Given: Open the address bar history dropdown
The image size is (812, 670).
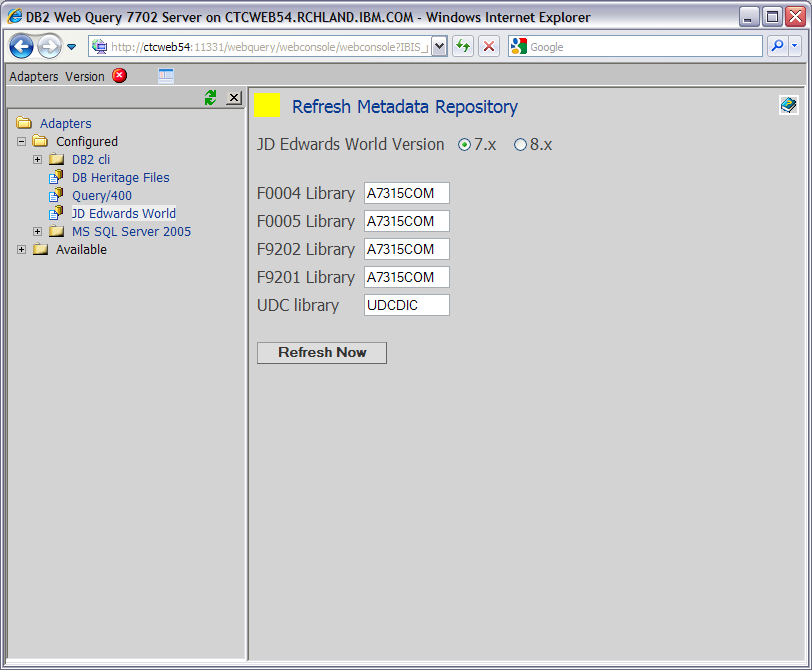Looking at the screenshot, I should [439, 47].
